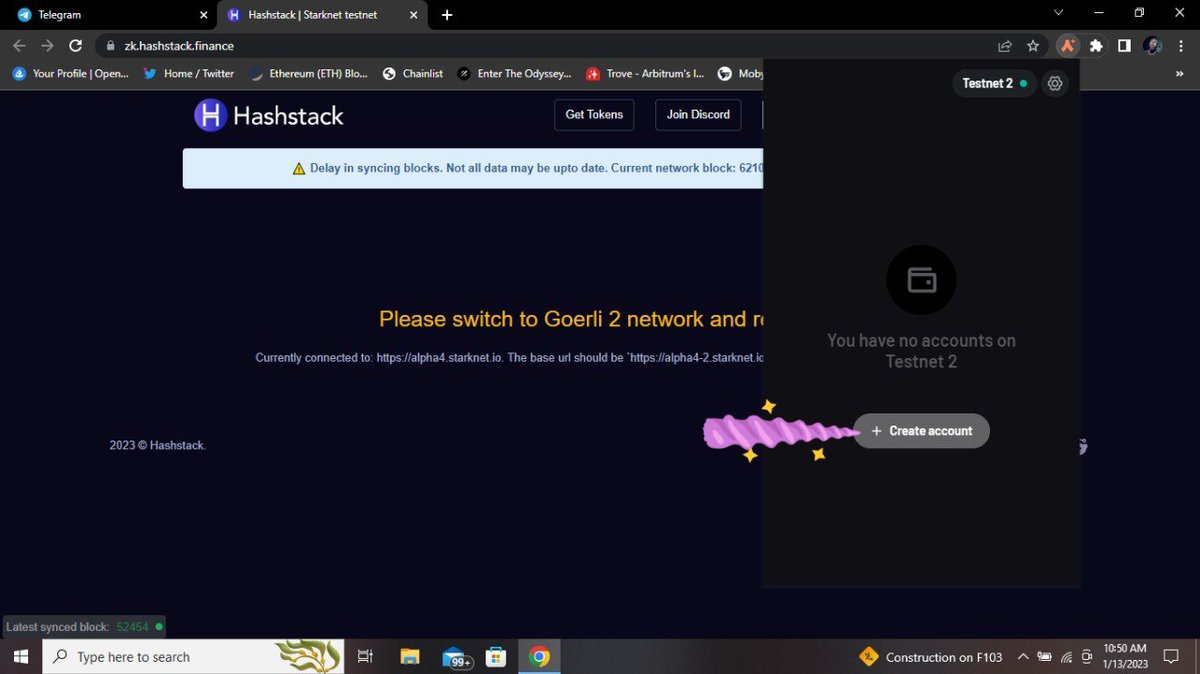
Task: Click the sync delay warning banner
Action: [472, 168]
